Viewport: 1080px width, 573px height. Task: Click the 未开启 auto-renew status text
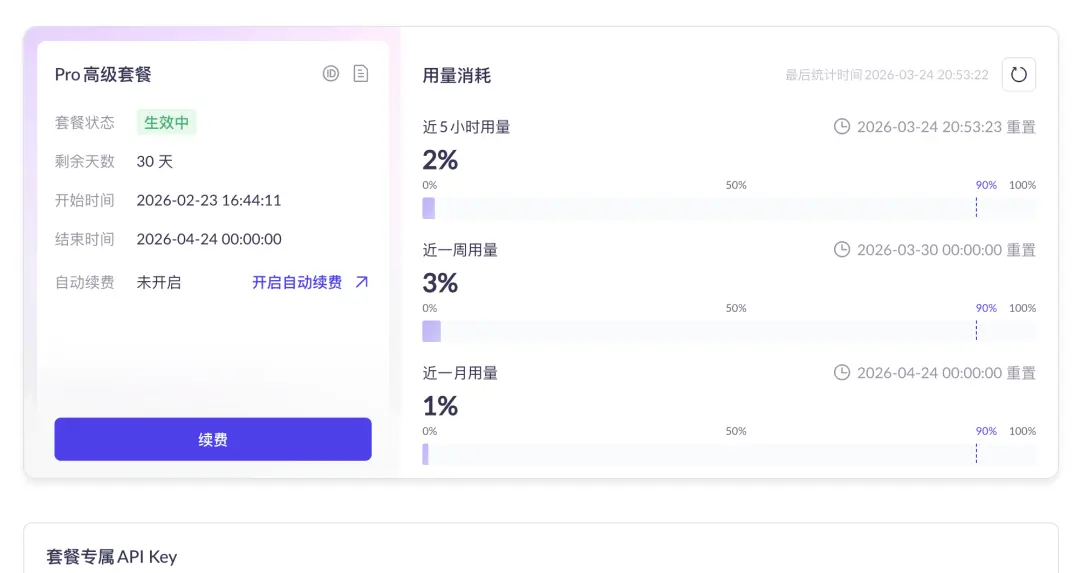click(x=158, y=282)
